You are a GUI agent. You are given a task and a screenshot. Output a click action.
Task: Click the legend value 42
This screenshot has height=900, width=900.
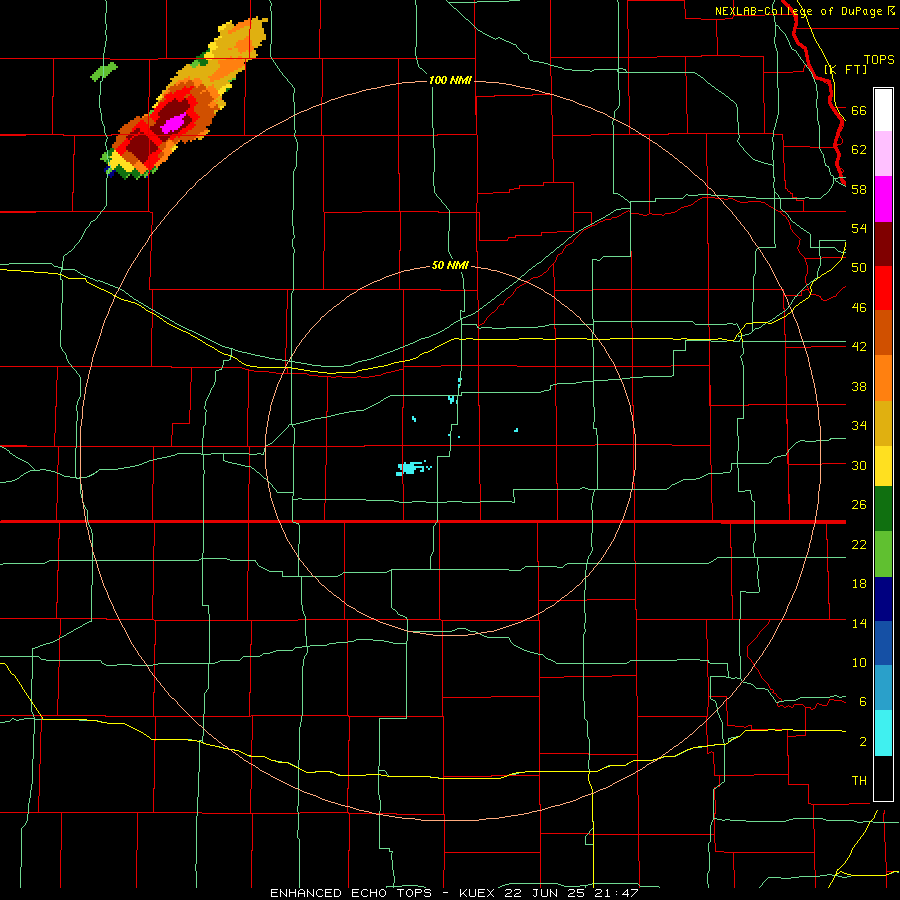click(x=859, y=346)
